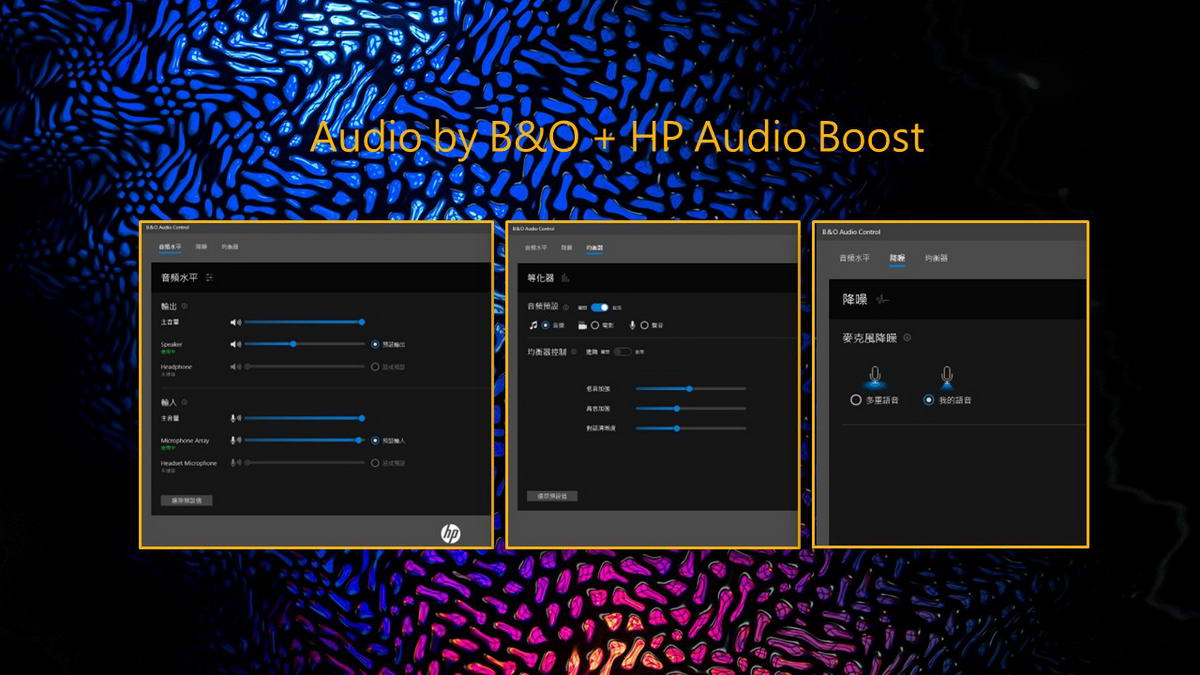Screen dimensions: 1200x675
Task: Choose the music preset radio button
Action: point(545,325)
